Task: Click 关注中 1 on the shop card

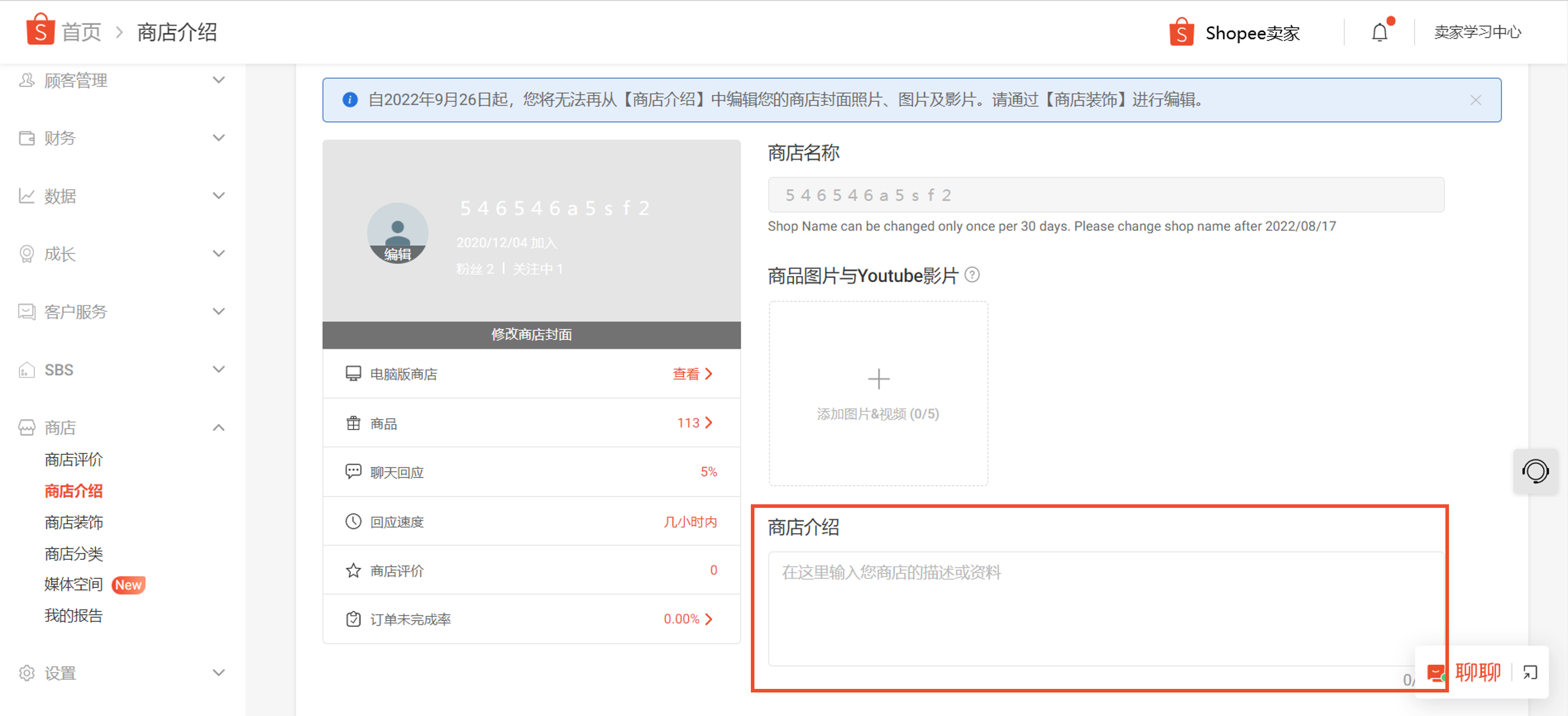Action: (537, 269)
